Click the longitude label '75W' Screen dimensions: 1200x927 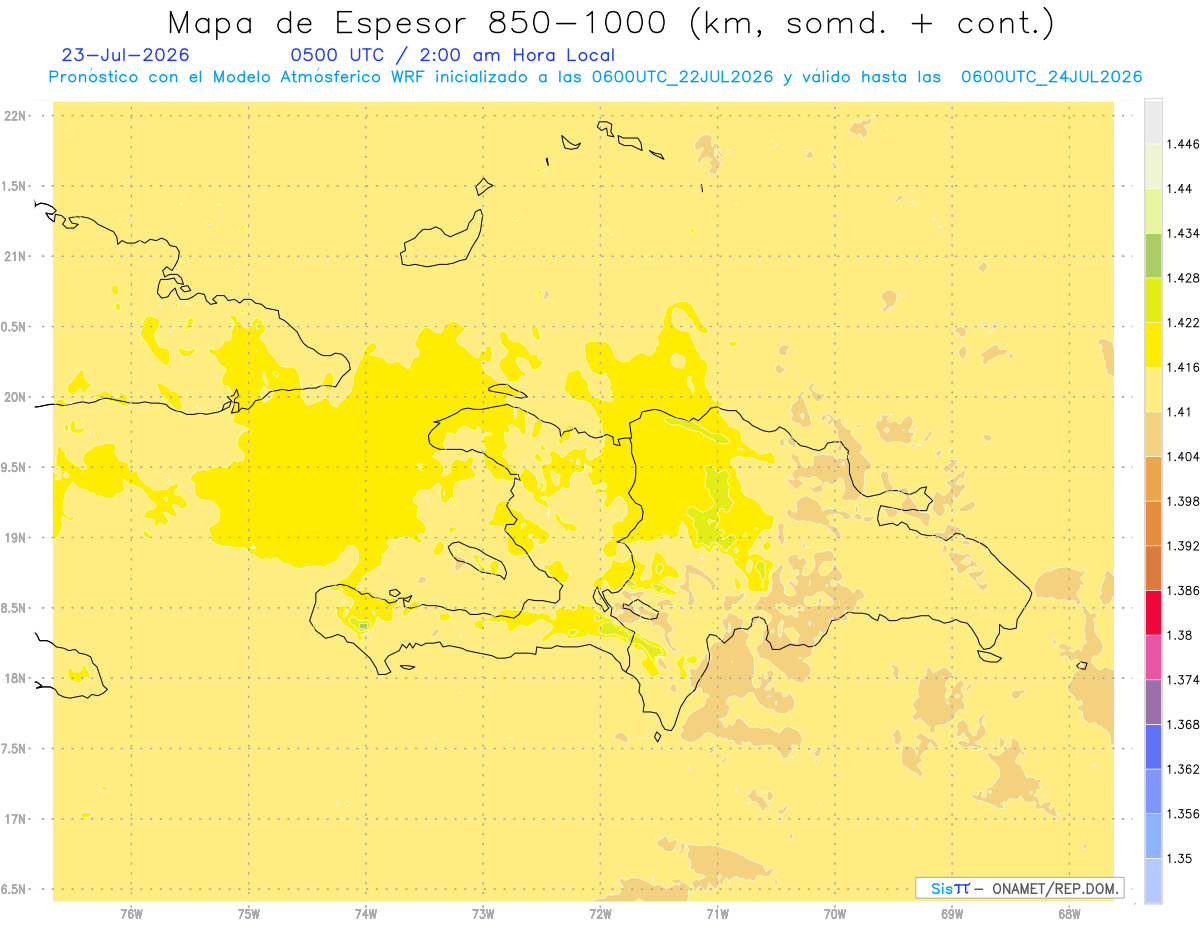click(249, 913)
